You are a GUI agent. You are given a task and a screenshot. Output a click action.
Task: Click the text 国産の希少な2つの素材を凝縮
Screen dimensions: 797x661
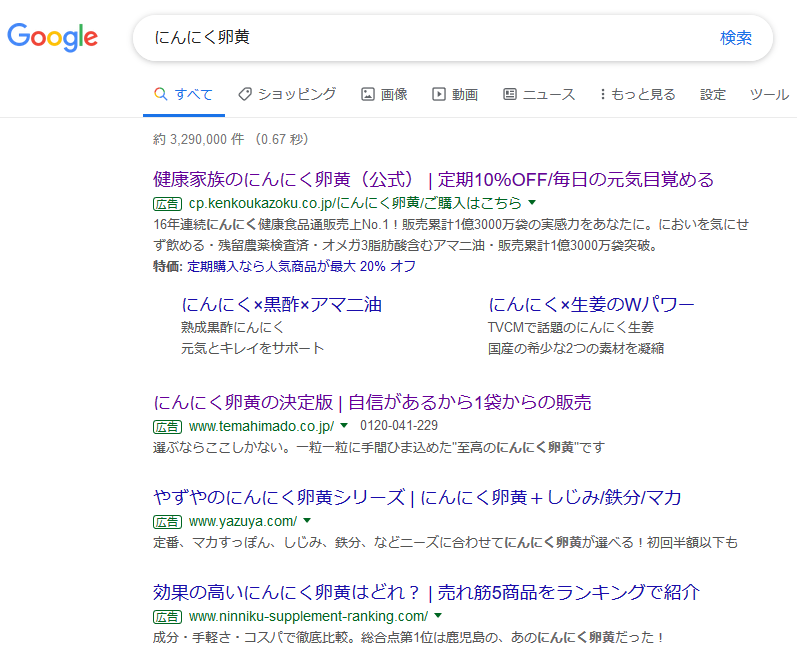576,348
